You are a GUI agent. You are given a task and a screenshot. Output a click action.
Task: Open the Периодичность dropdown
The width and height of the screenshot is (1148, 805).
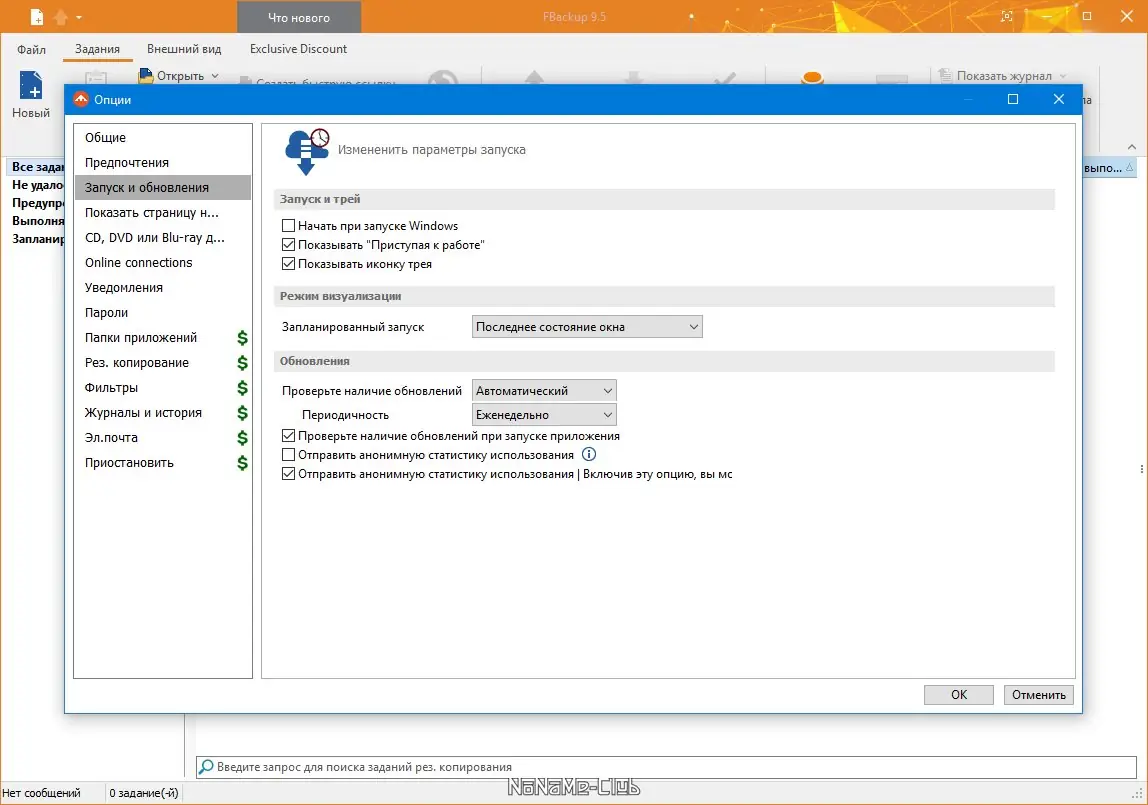(544, 414)
